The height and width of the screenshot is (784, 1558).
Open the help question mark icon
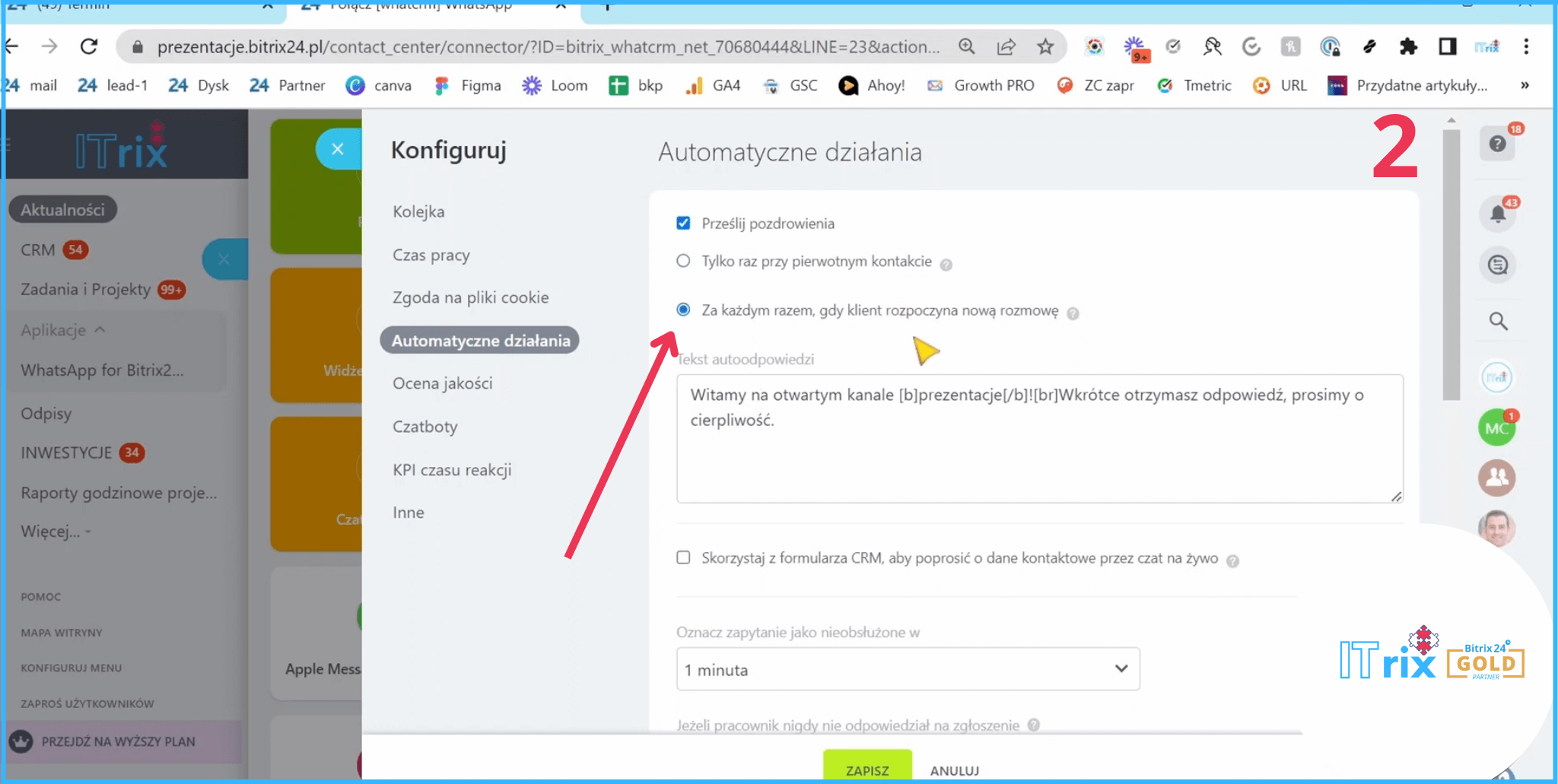[x=1497, y=144]
